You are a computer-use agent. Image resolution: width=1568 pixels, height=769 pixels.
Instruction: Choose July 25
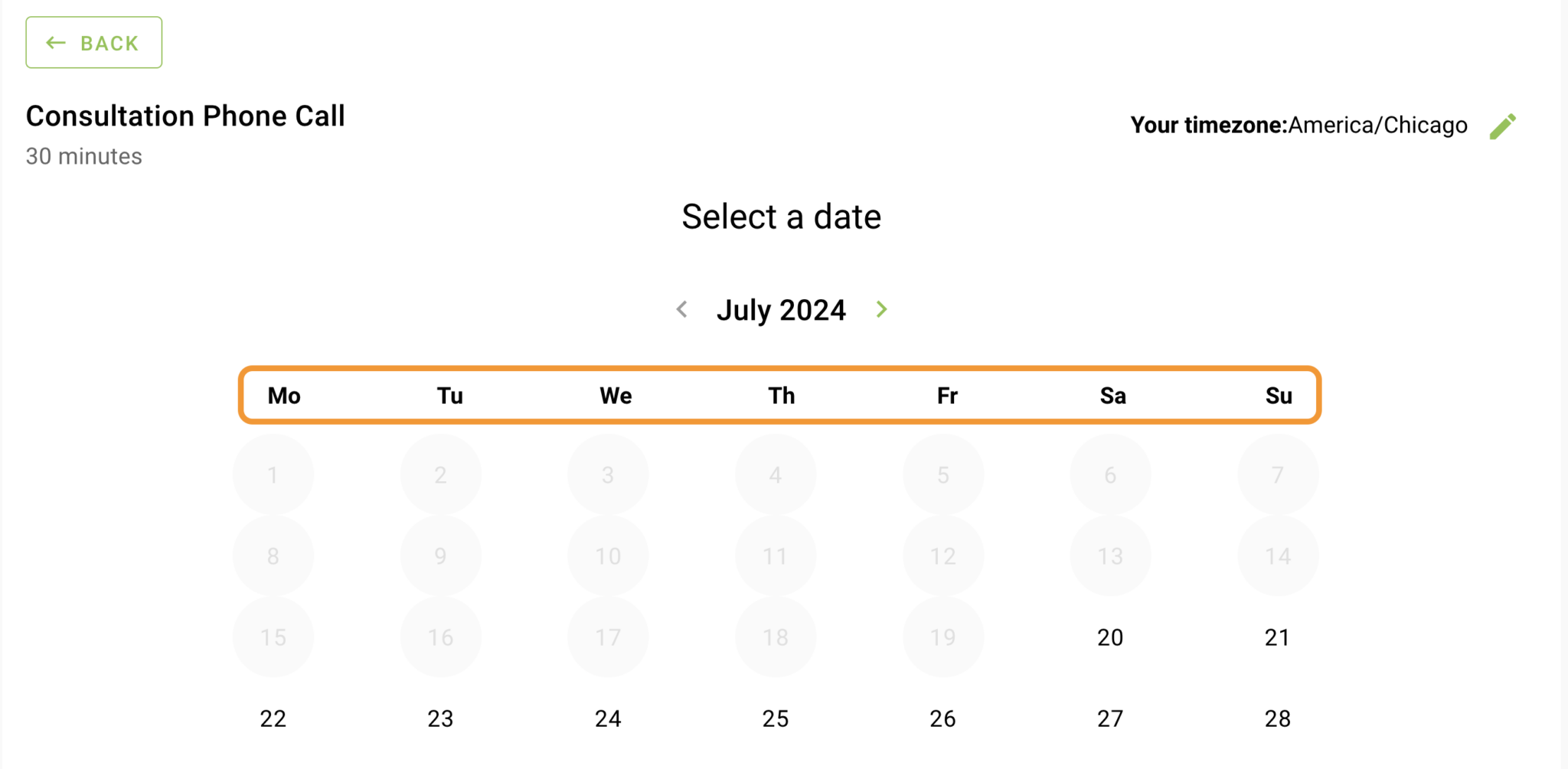[775, 718]
